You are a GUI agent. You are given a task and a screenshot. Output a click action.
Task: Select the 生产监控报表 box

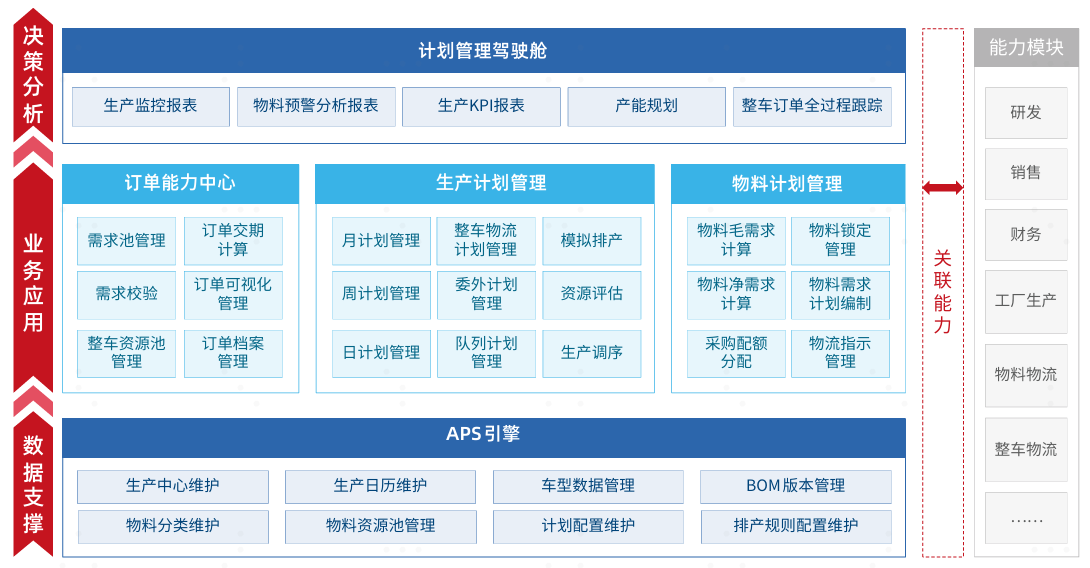[x=151, y=106]
